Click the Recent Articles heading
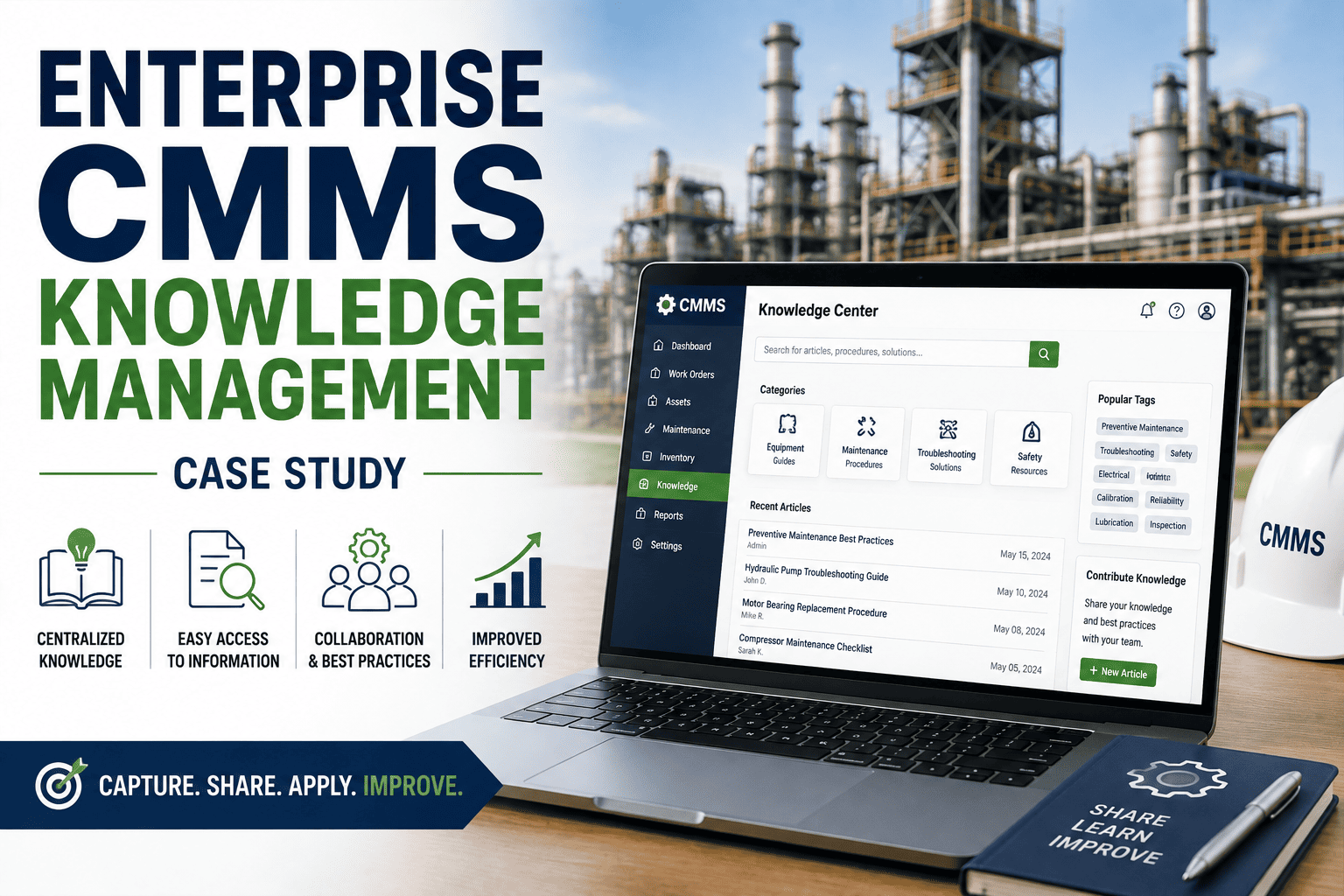Viewport: 1344px width, 896px height. [x=780, y=507]
